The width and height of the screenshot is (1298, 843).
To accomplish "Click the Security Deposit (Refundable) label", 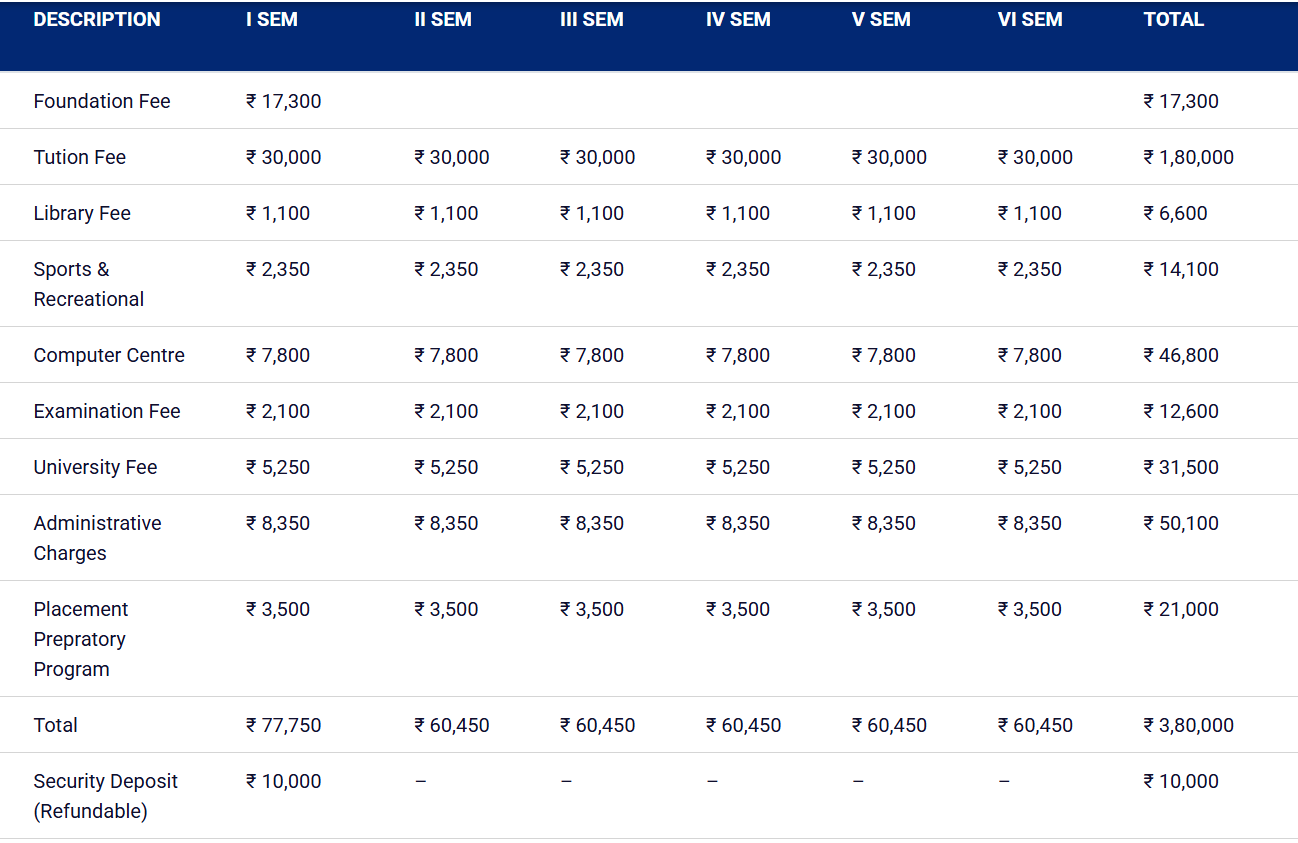I will point(105,796).
